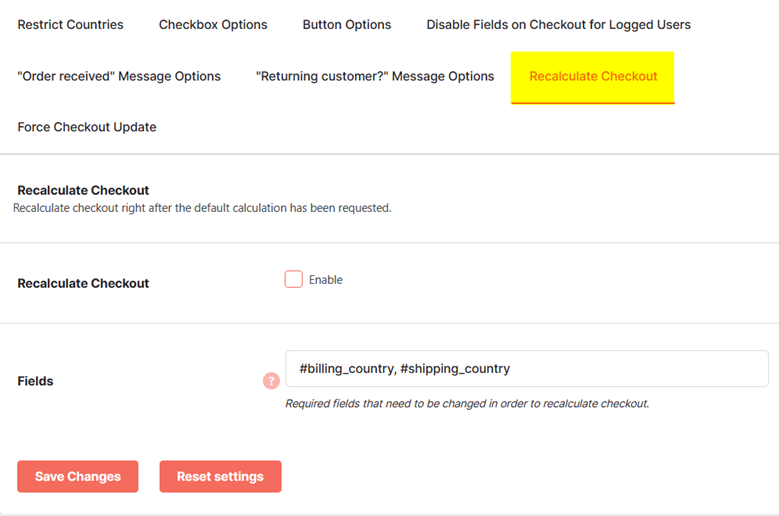Viewport: 779px width, 516px height.
Task: Click the Recalculate Checkout label beside Enable checkbox
Action: pos(83,283)
